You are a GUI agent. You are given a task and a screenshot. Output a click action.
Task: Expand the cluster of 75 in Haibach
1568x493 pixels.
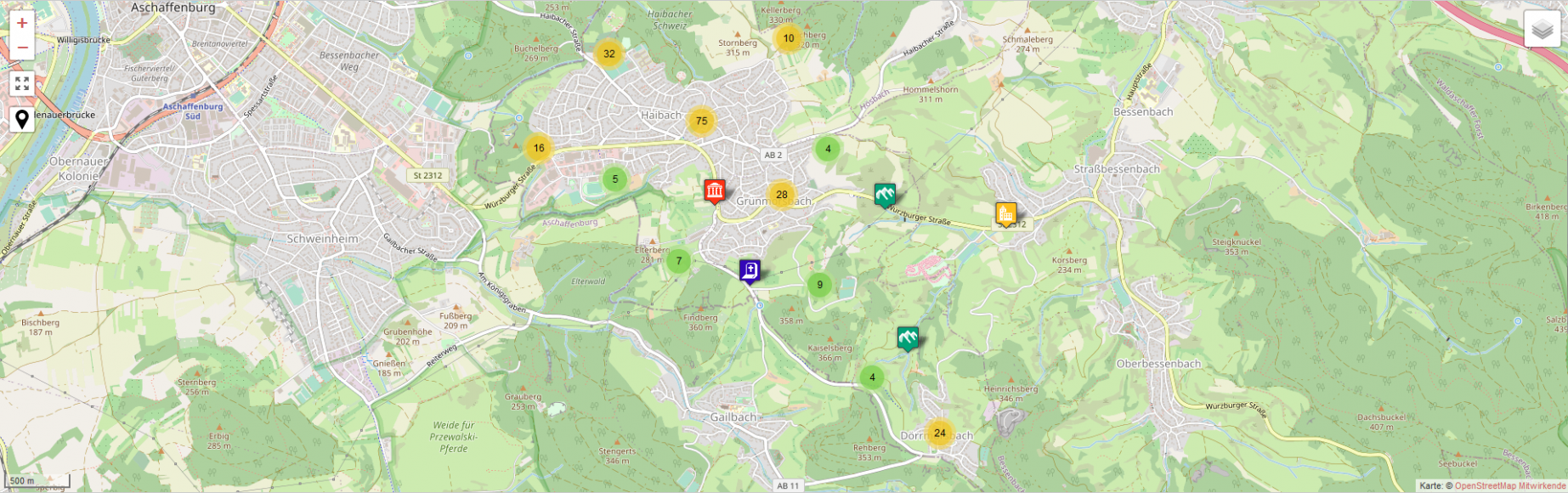[701, 121]
